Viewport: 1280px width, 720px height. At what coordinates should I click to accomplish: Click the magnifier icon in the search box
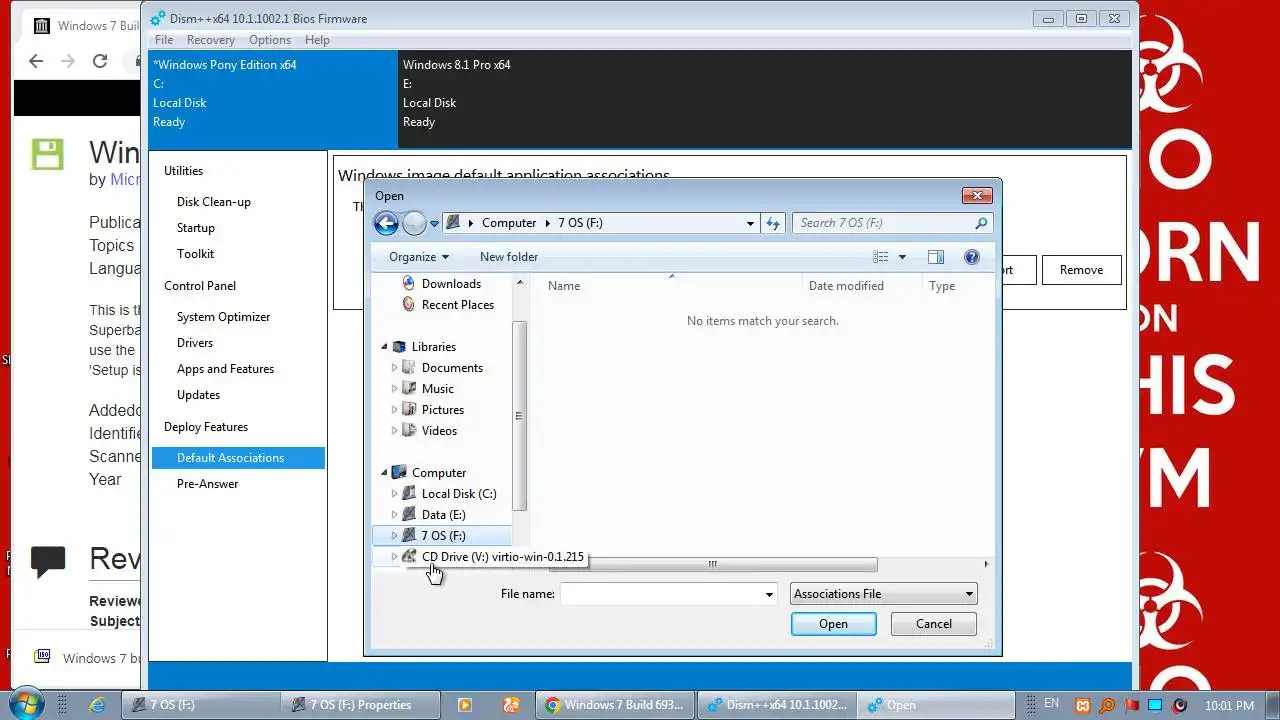point(981,223)
